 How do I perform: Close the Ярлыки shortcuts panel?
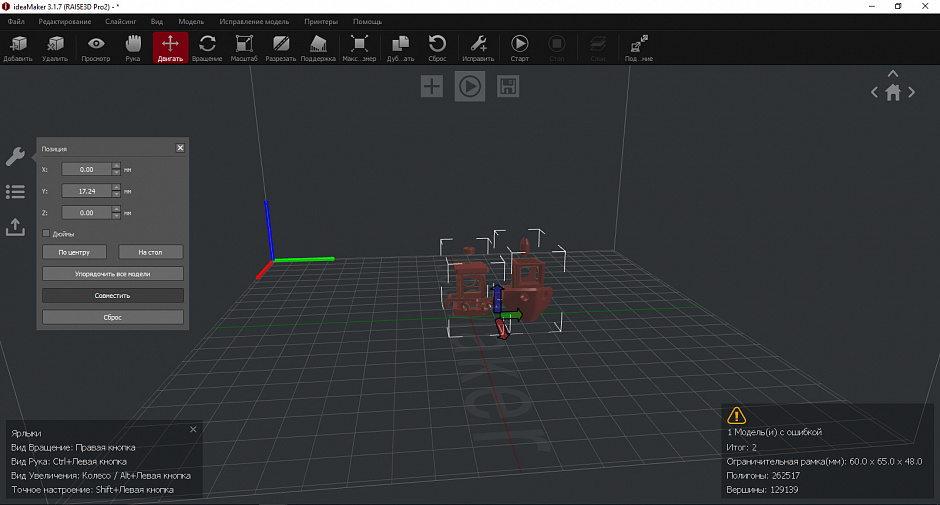coord(193,429)
